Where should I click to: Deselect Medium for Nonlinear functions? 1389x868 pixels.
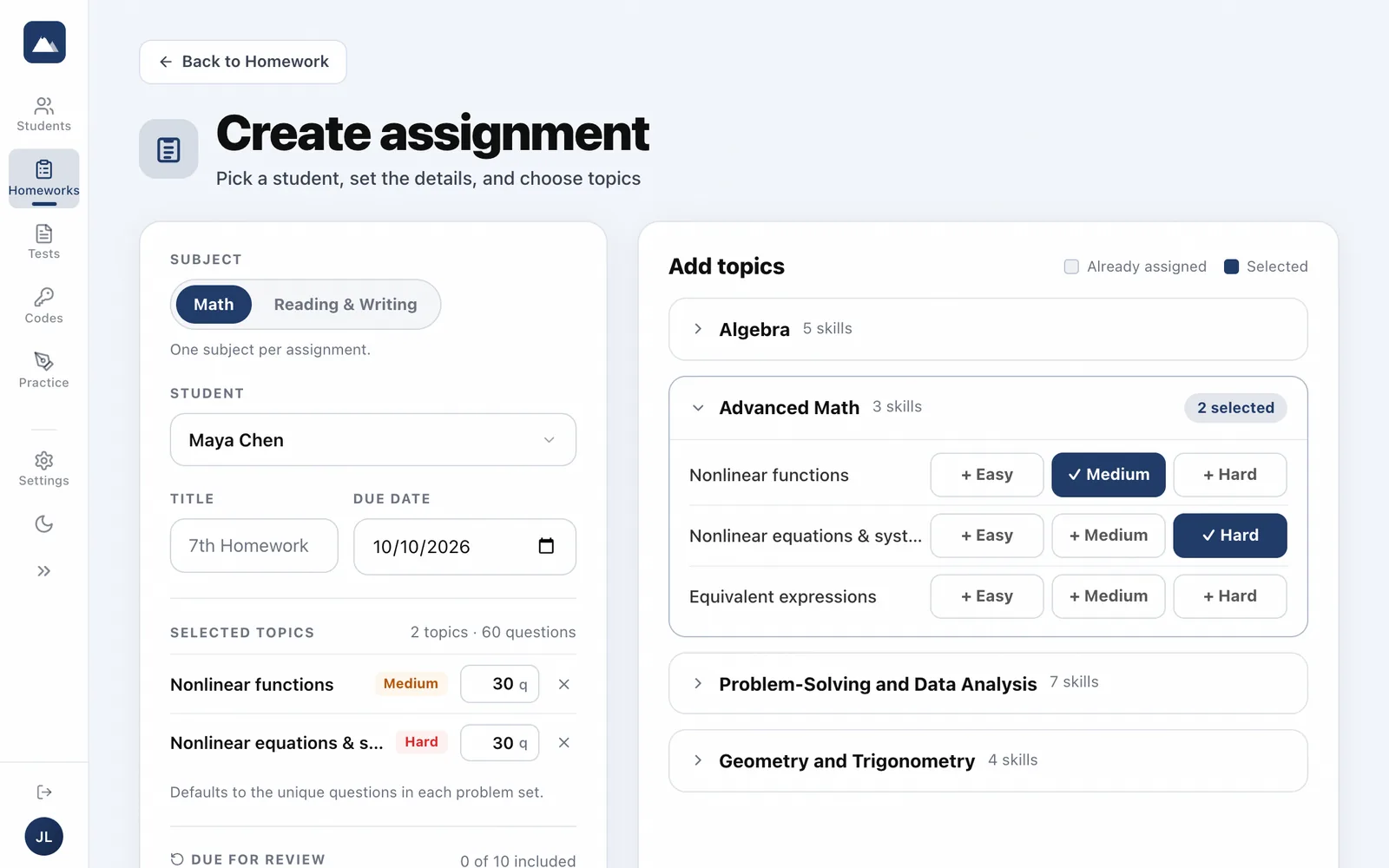point(1109,475)
